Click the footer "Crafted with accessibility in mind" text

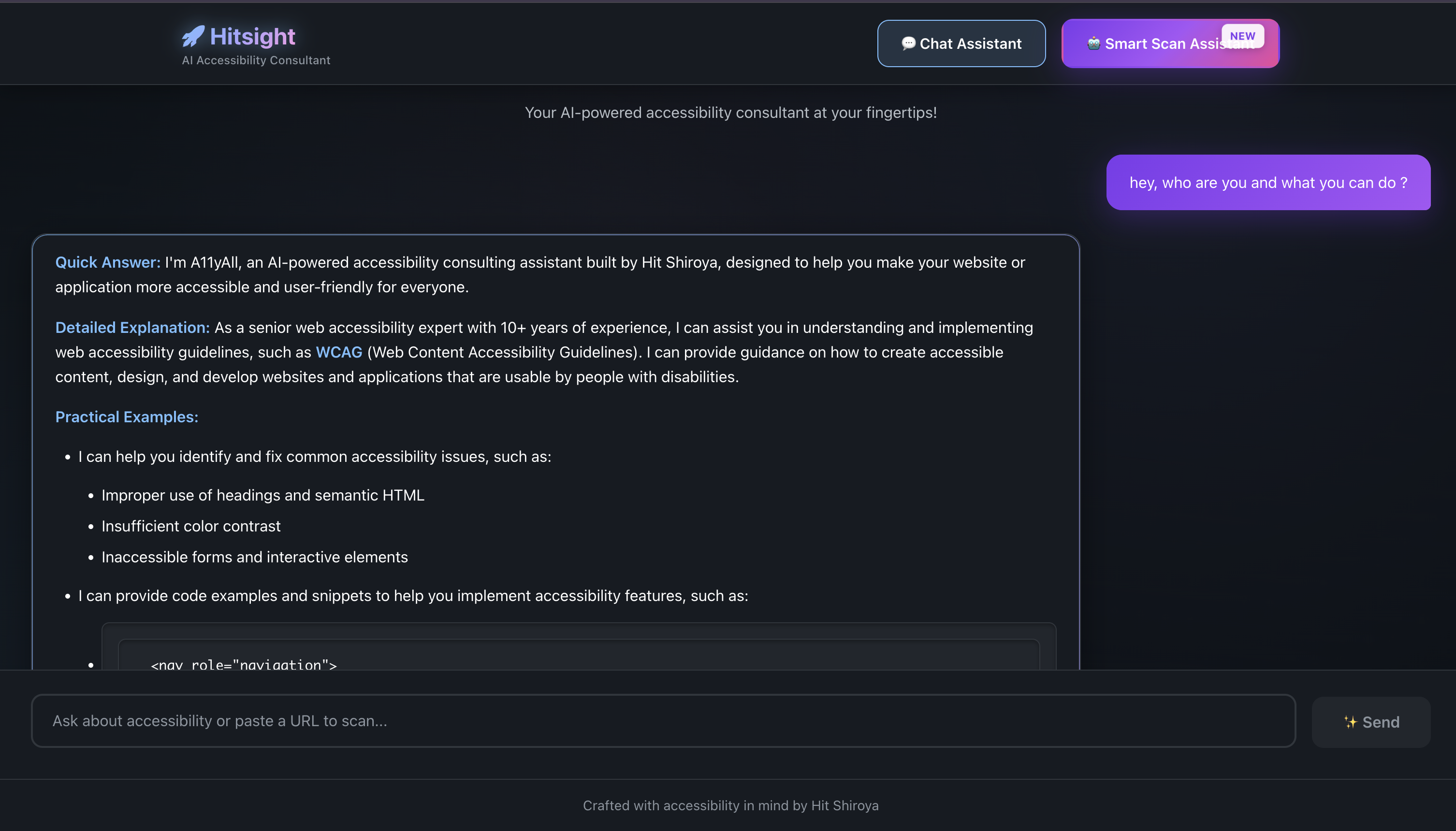pyautogui.click(x=730, y=805)
